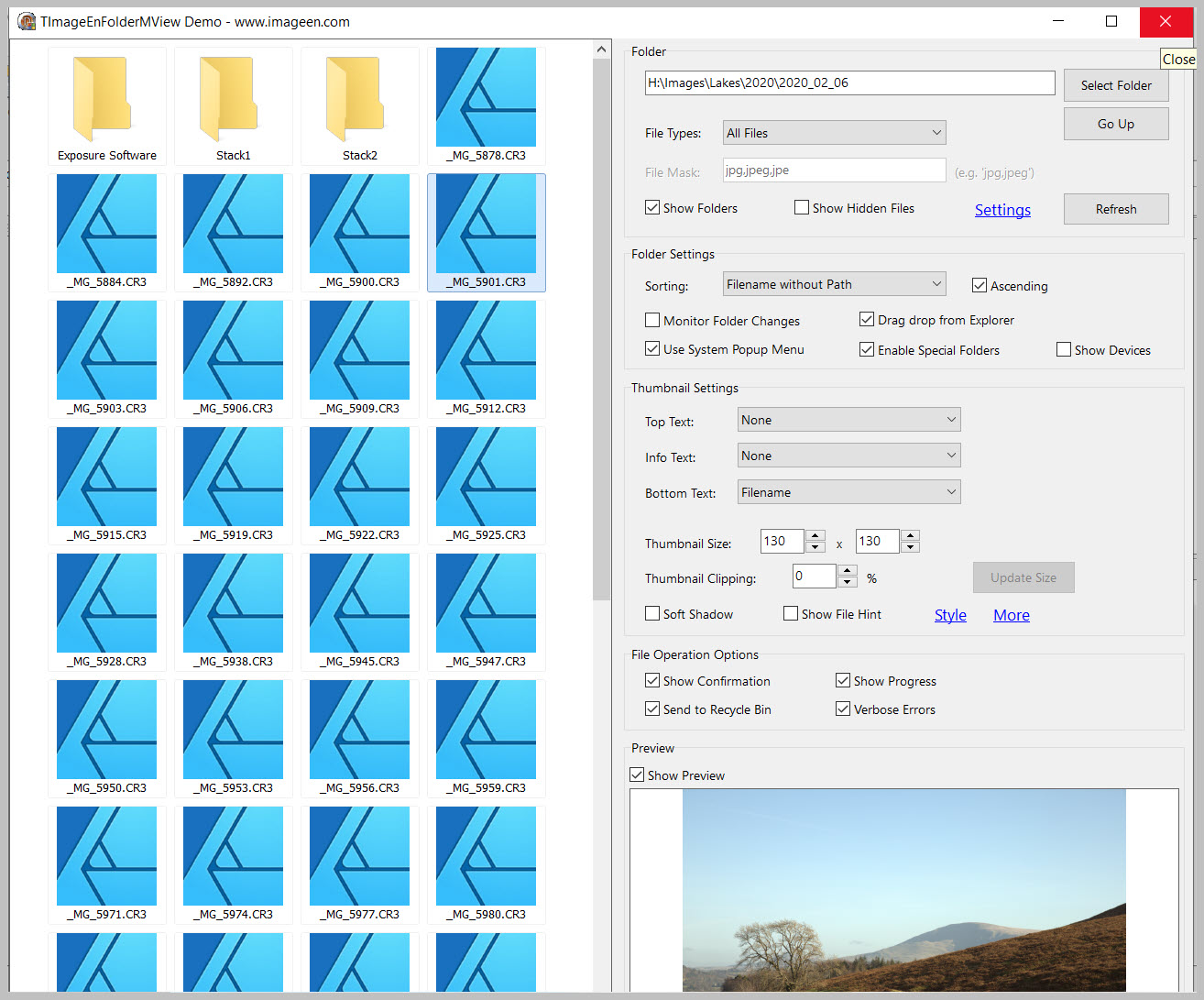Select the _MG_5956.CR3 file thumbnail

tap(360, 739)
